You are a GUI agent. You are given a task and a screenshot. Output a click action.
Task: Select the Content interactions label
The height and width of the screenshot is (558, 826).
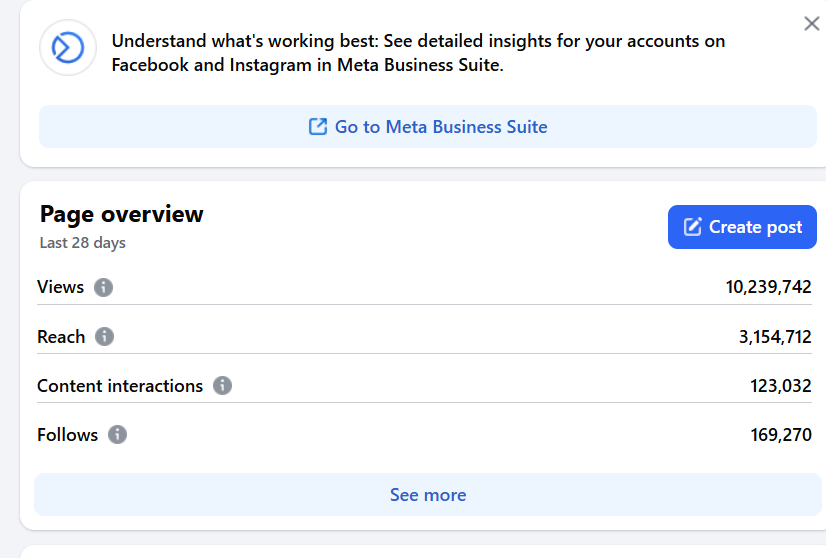point(120,386)
